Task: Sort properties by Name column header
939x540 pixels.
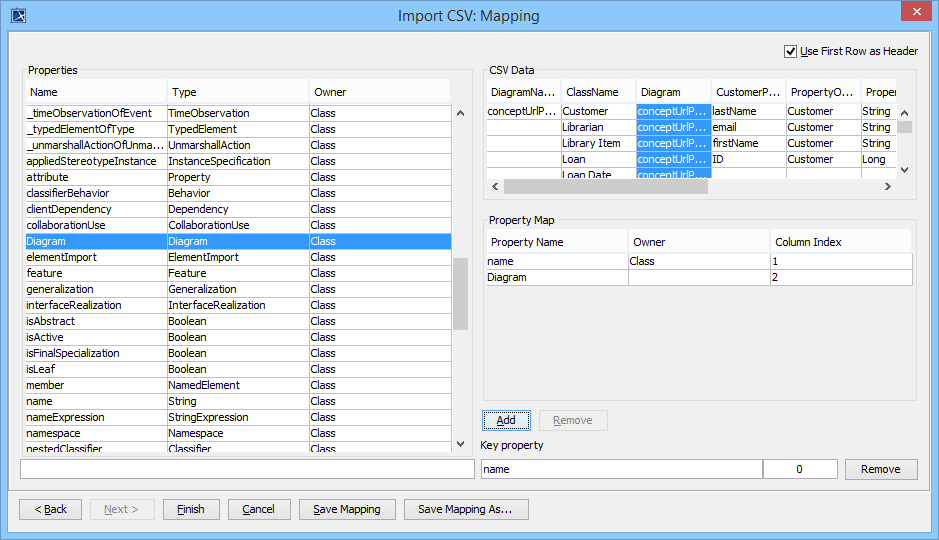Action: tap(95, 92)
